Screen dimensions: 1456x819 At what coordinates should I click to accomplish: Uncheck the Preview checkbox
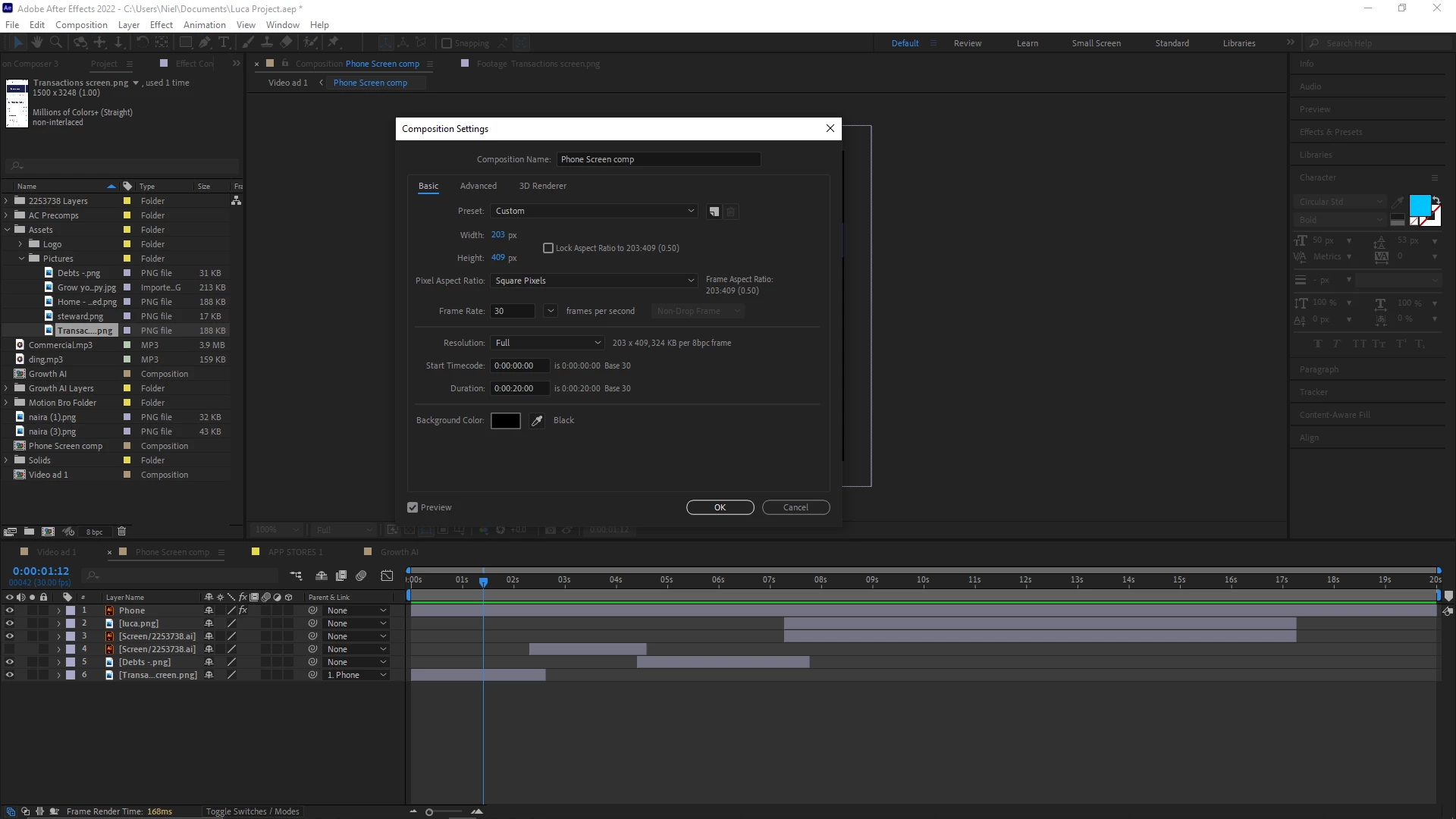[x=413, y=507]
